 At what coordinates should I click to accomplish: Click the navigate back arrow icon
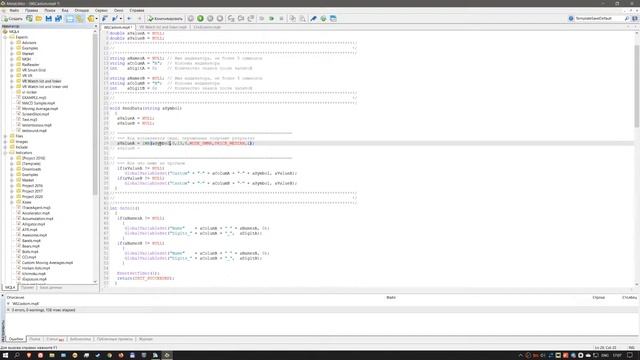click(x=129, y=19)
